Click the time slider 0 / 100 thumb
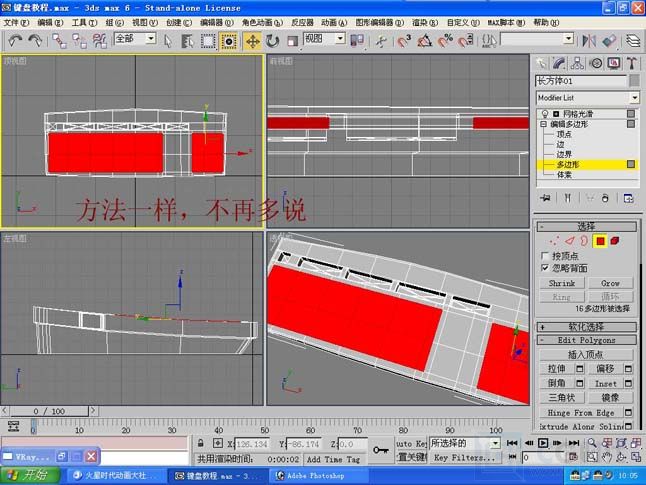Viewport: 646px width, 485px height. click(x=49, y=411)
